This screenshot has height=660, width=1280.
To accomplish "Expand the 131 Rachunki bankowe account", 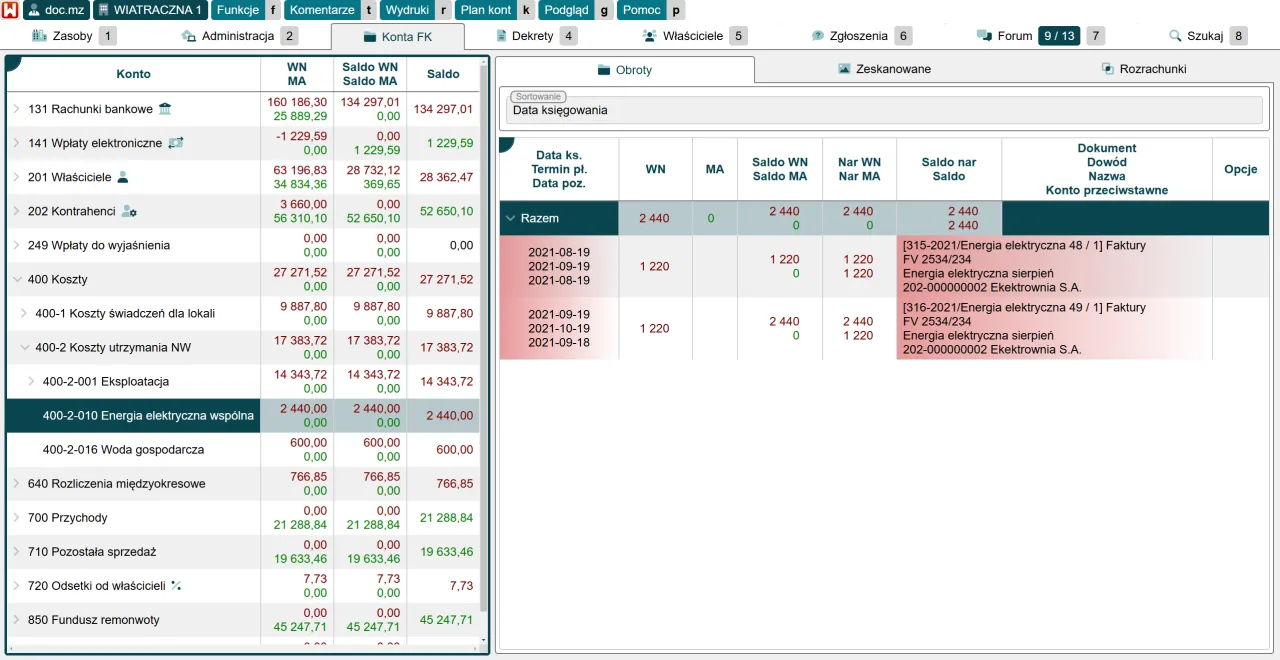I will [16, 109].
